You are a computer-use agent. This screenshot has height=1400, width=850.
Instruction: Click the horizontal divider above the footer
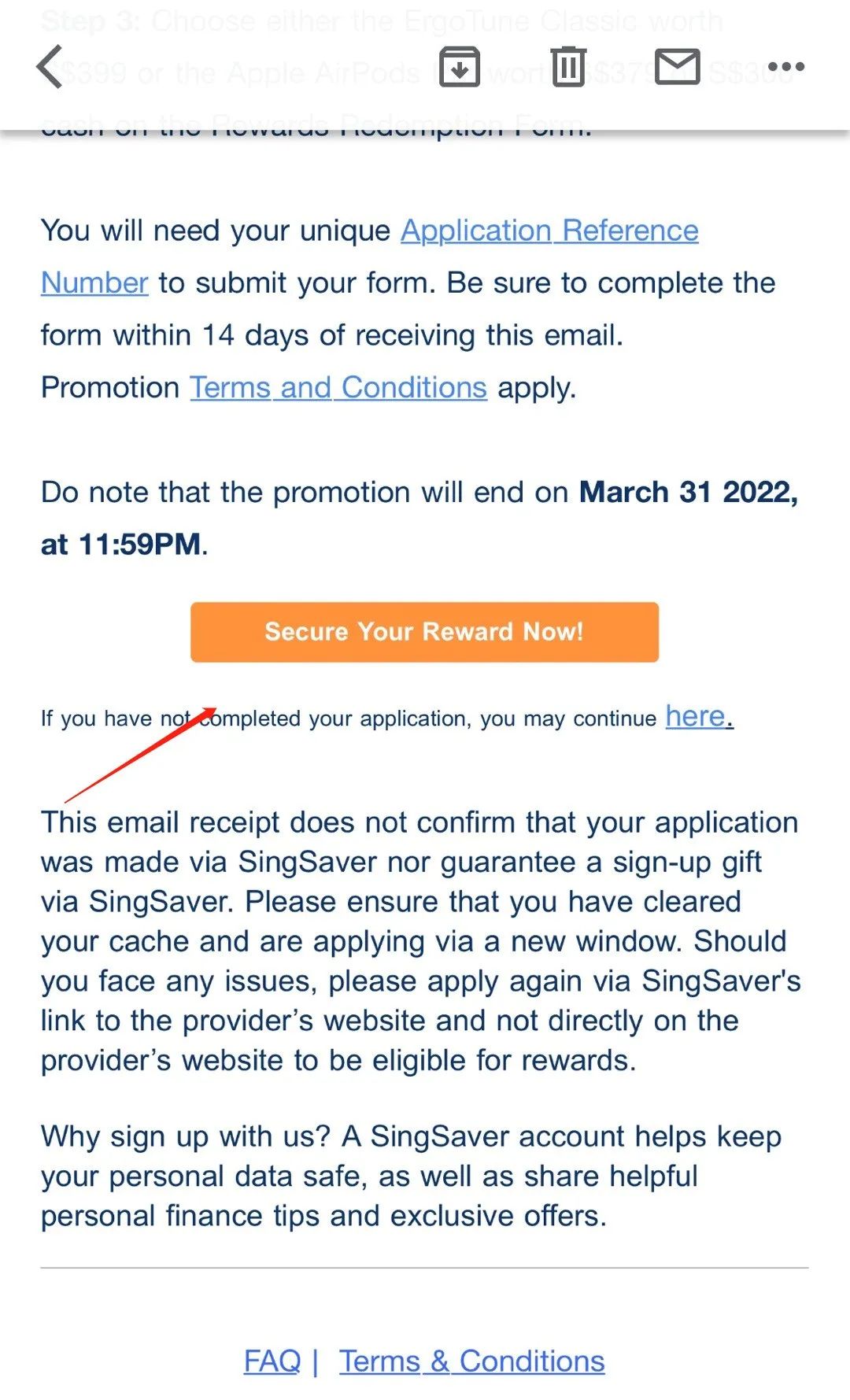(x=424, y=1268)
